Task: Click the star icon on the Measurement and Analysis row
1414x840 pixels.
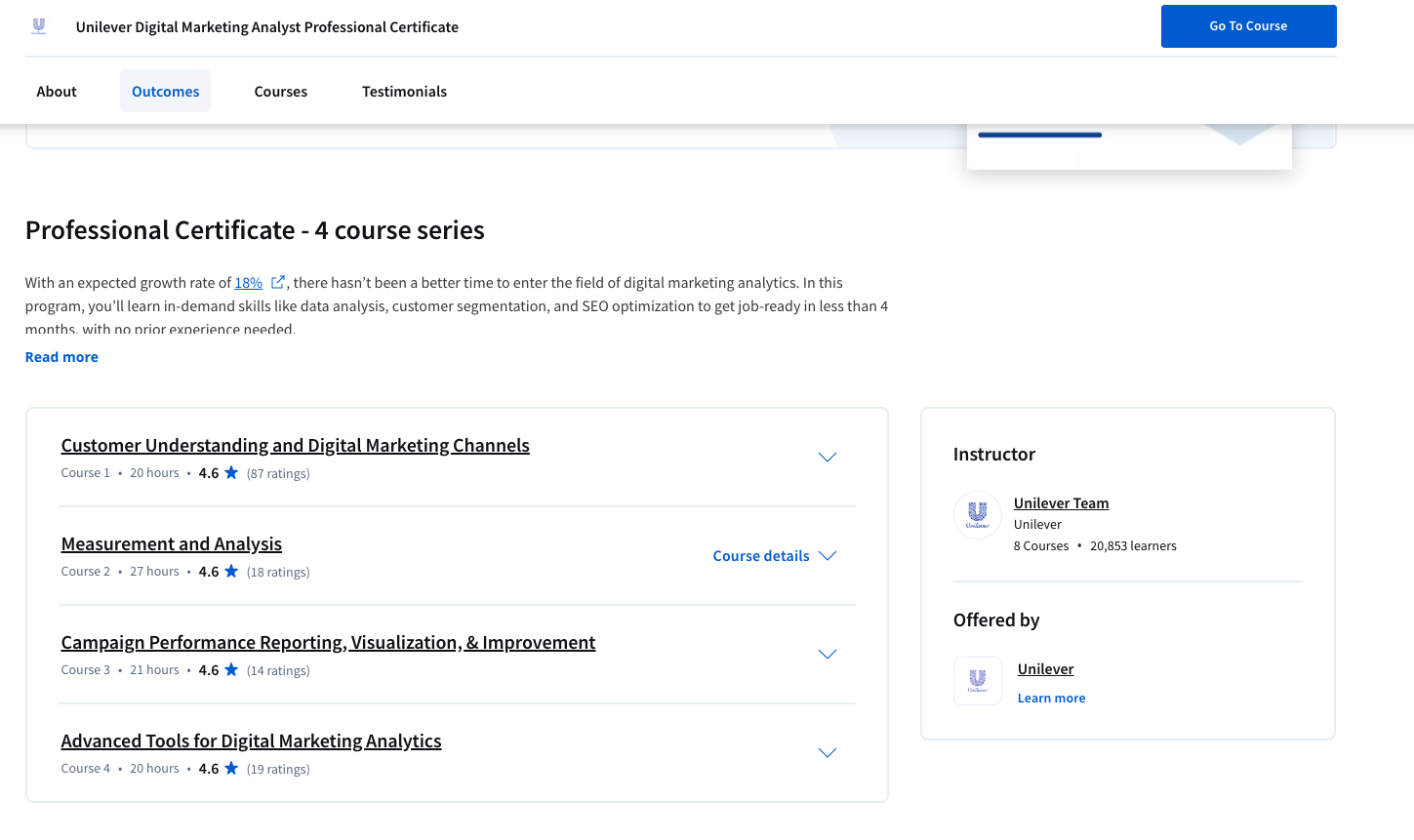Action: click(x=231, y=572)
